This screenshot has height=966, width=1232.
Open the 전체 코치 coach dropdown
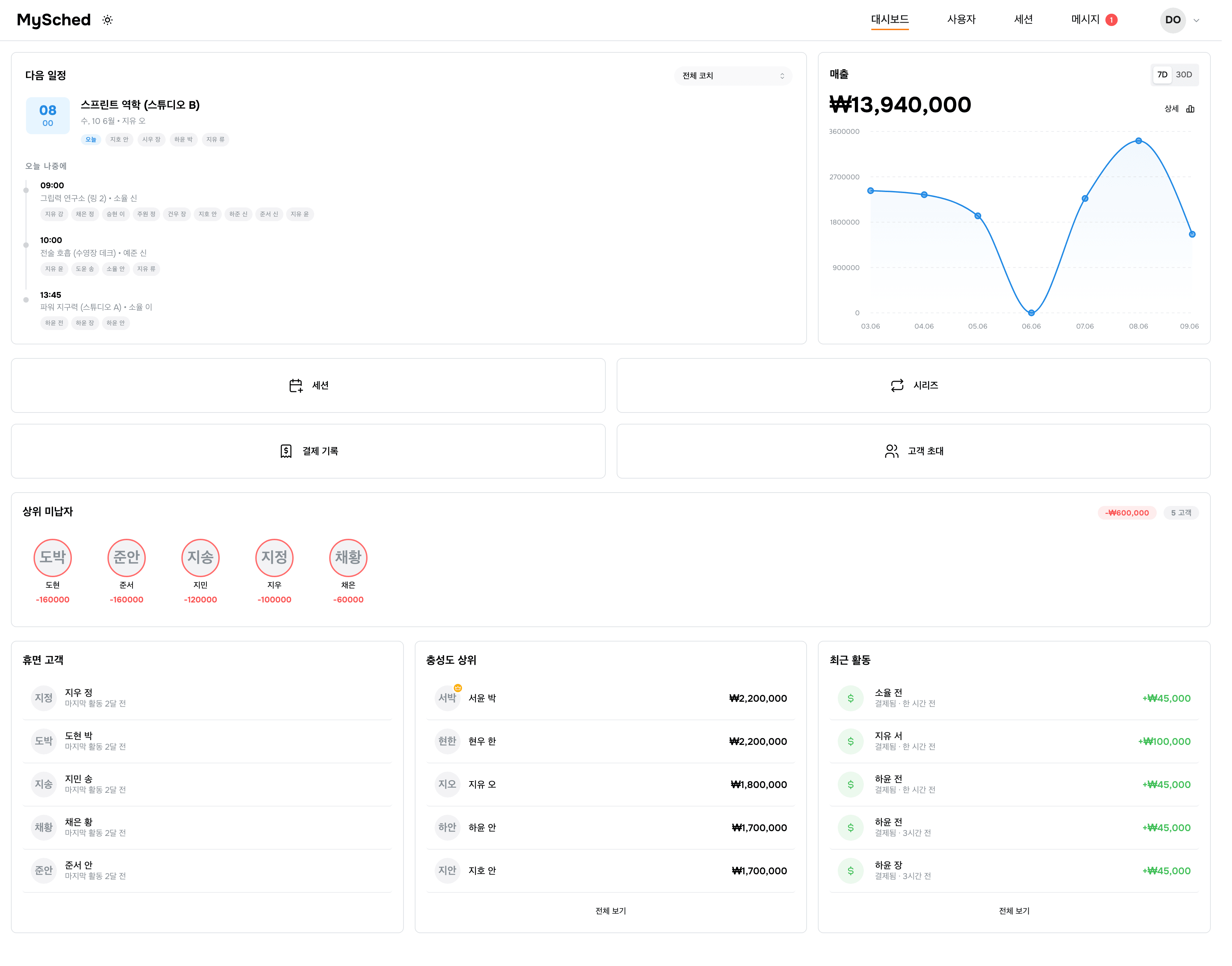point(739,76)
